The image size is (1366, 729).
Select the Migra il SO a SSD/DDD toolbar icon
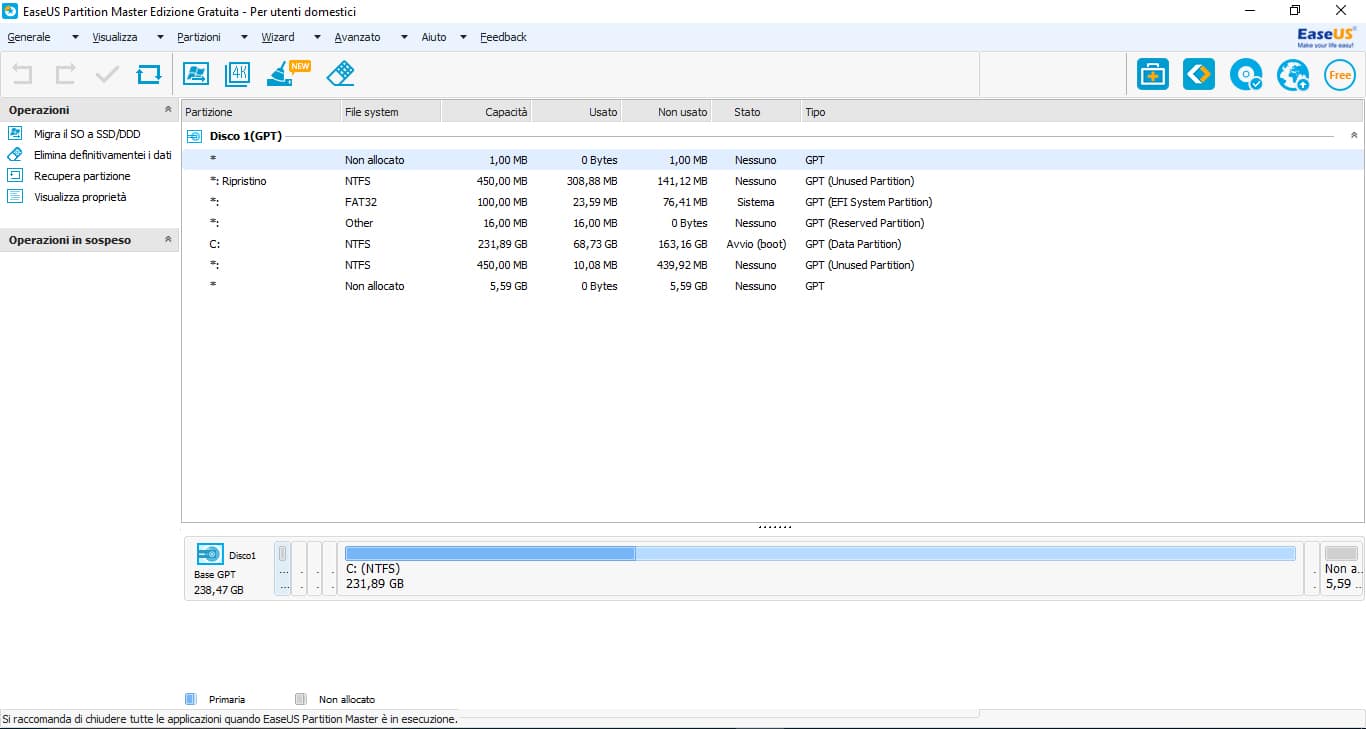[196, 73]
